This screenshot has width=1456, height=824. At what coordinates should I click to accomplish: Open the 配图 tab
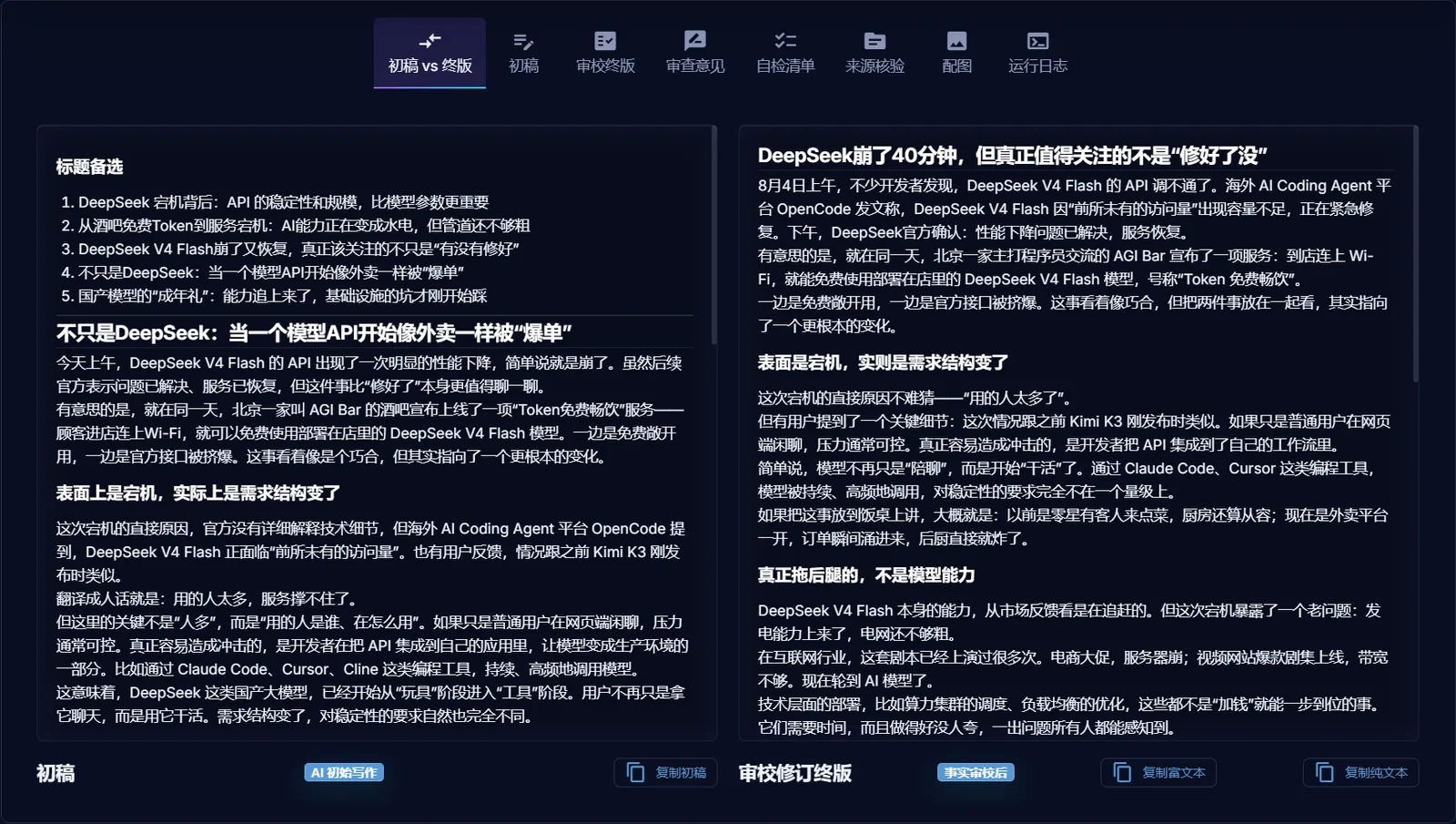tap(956, 53)
